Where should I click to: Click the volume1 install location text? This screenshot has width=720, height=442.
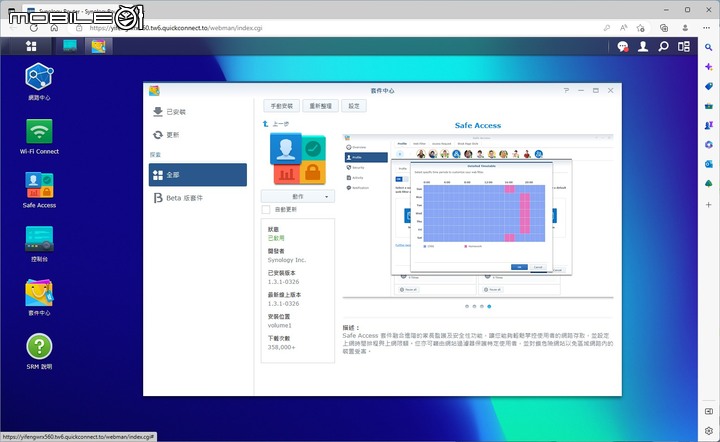point(280,325)
